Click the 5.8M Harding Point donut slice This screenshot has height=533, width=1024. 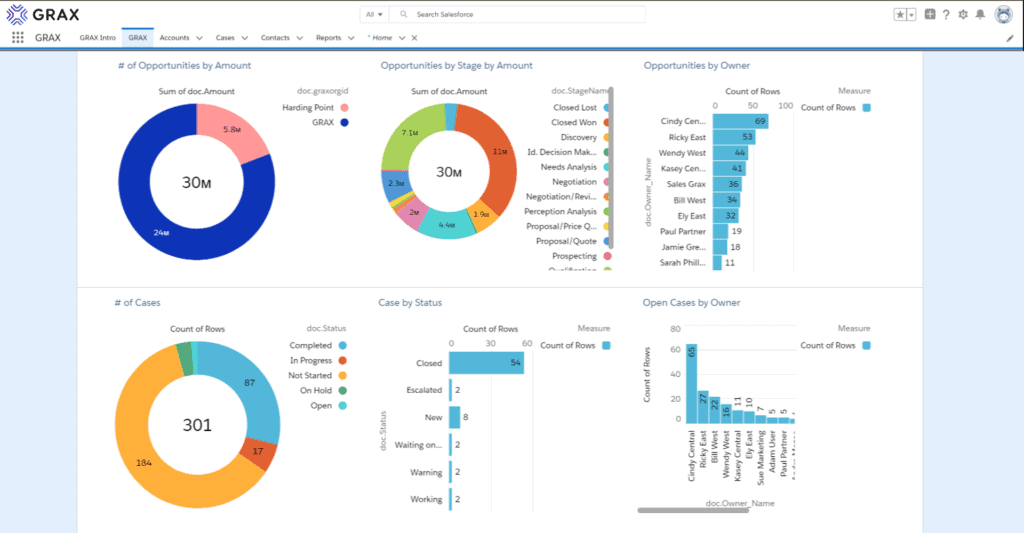pyautogui.click(x=230, y=129)
